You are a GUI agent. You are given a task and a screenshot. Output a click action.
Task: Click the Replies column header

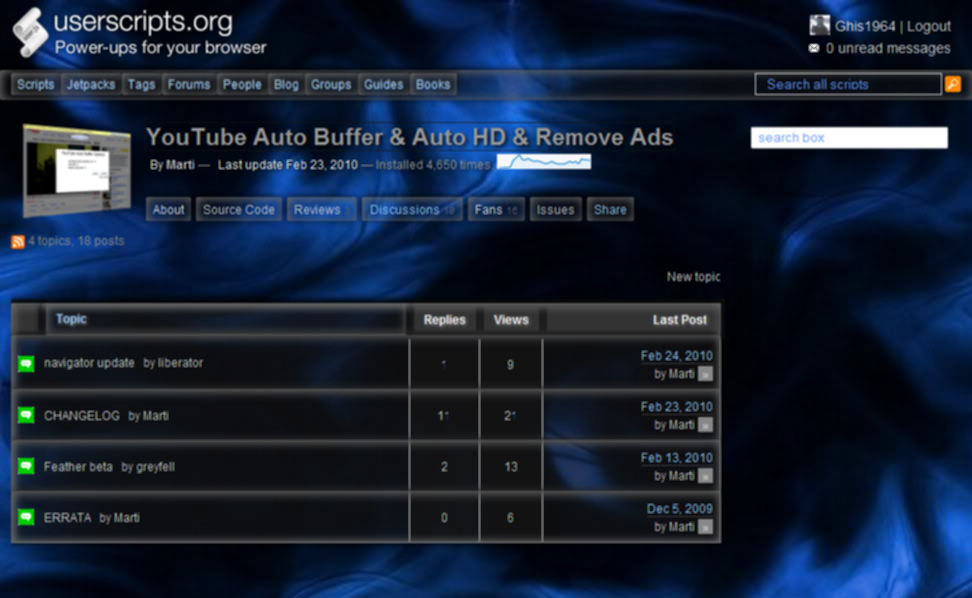point(444,320)
